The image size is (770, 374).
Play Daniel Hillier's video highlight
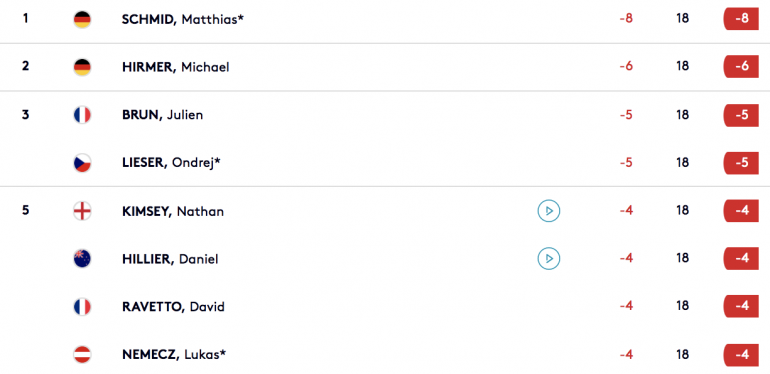pos(549,259)
